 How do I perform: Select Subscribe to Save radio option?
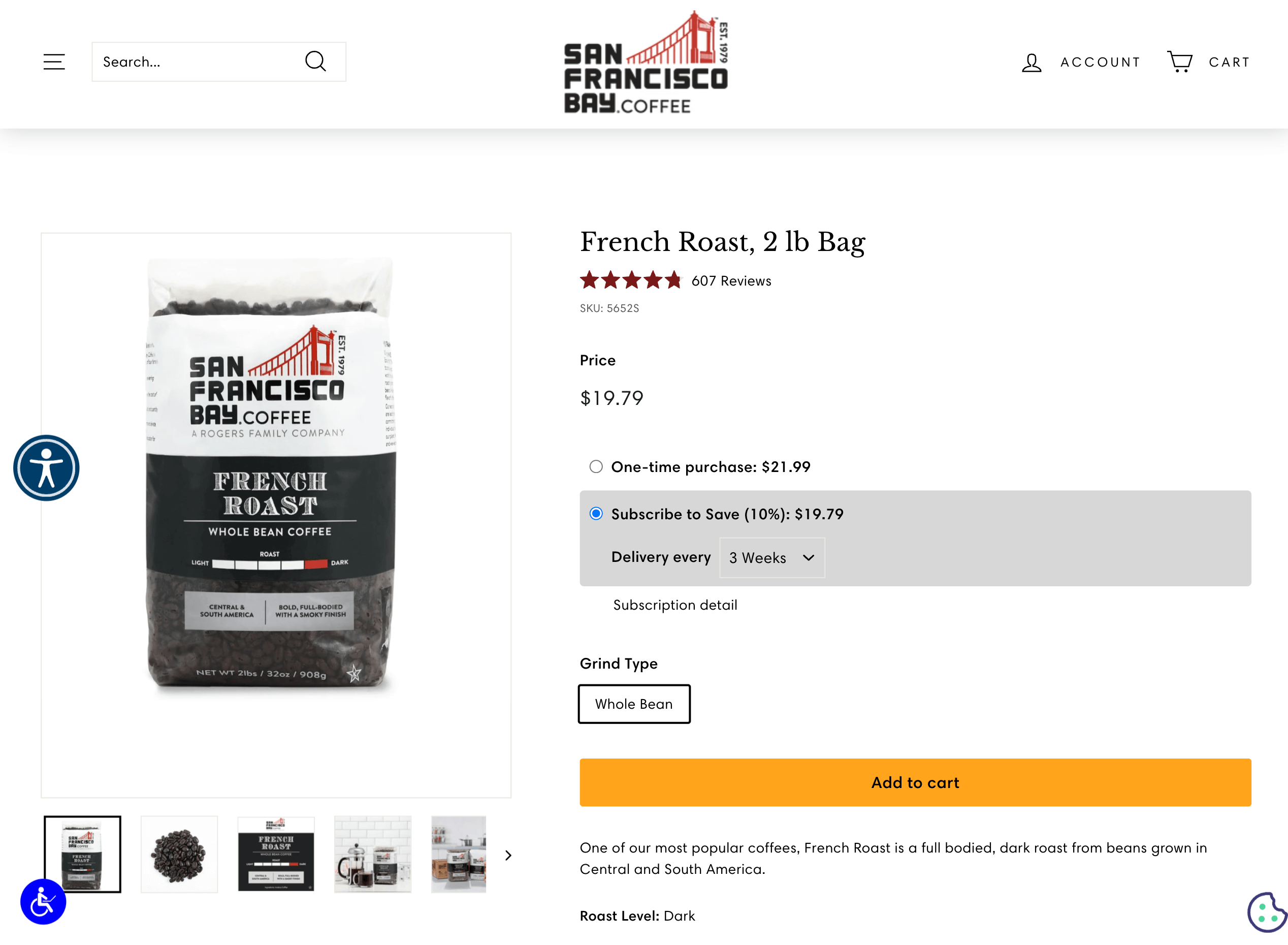[596, 514]
